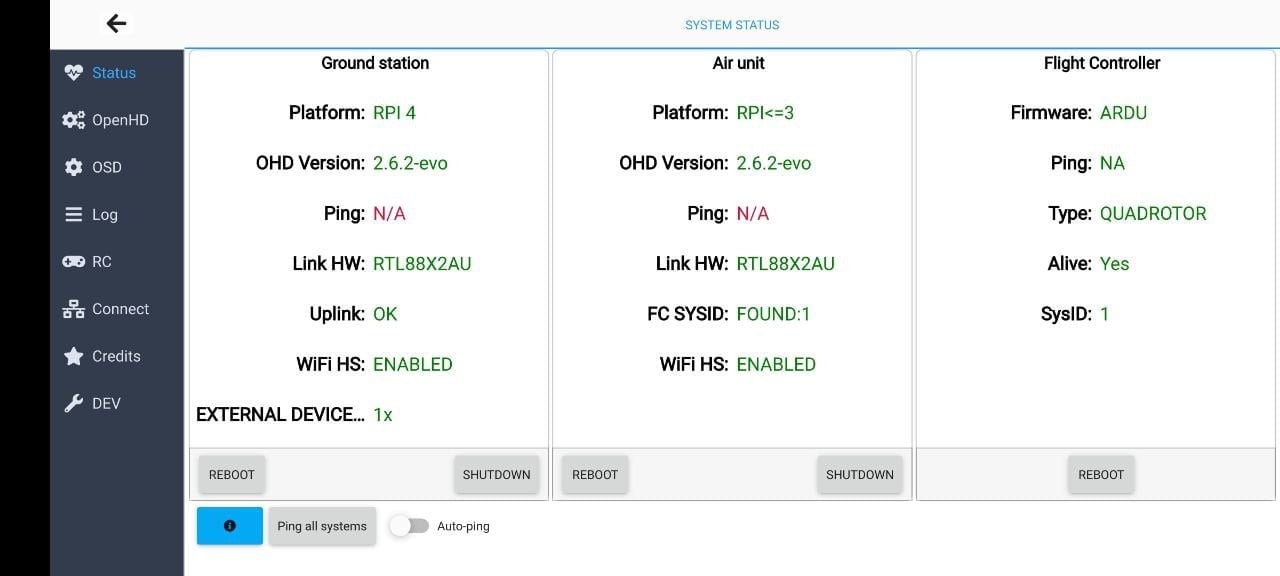Click the DEV wrench icon
Image resolution: width=1280 pixels, height=576 pixels.
tap(73, 404)
